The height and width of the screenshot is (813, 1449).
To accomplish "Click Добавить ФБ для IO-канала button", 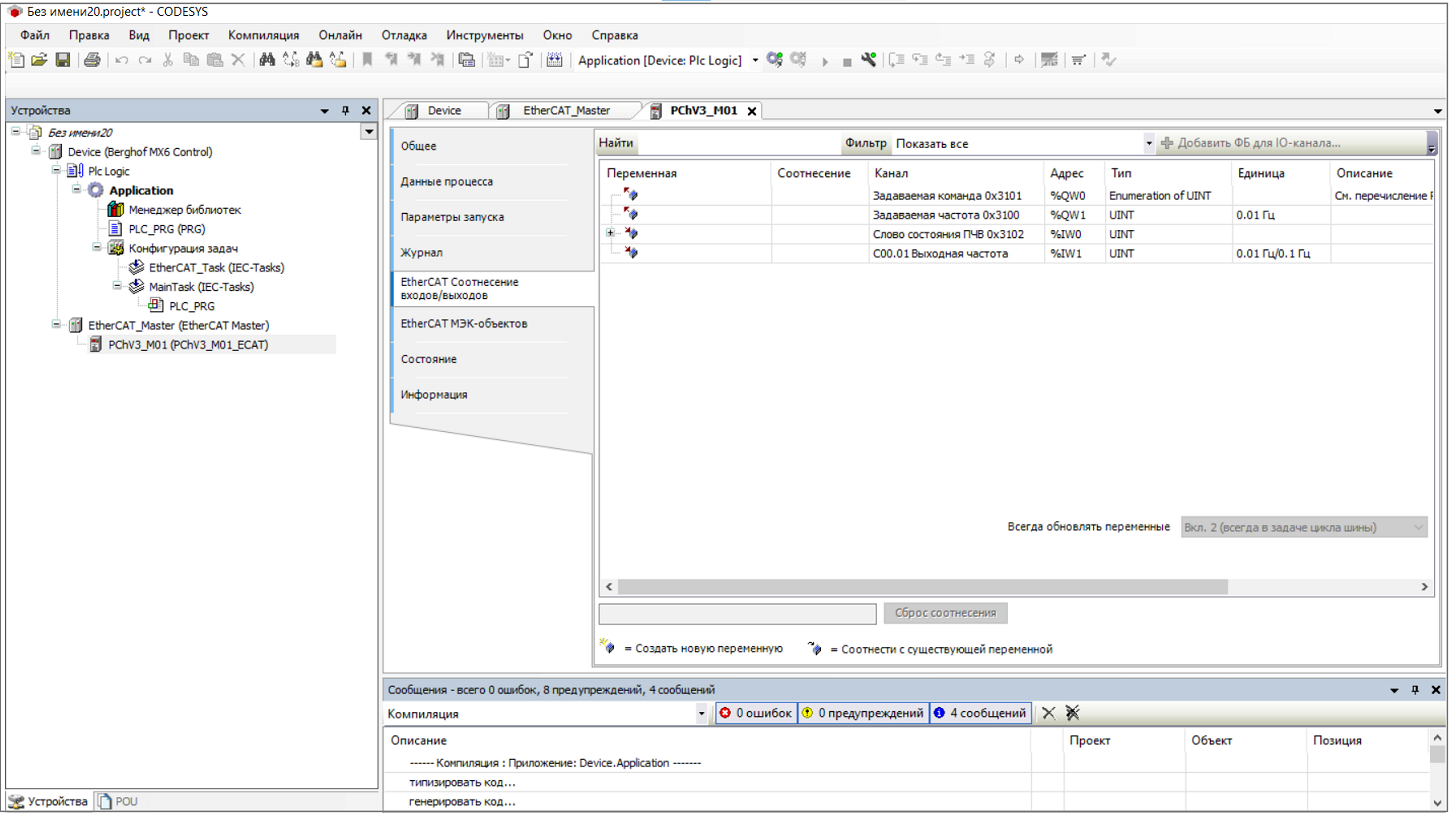I will tap(1250, 144).
